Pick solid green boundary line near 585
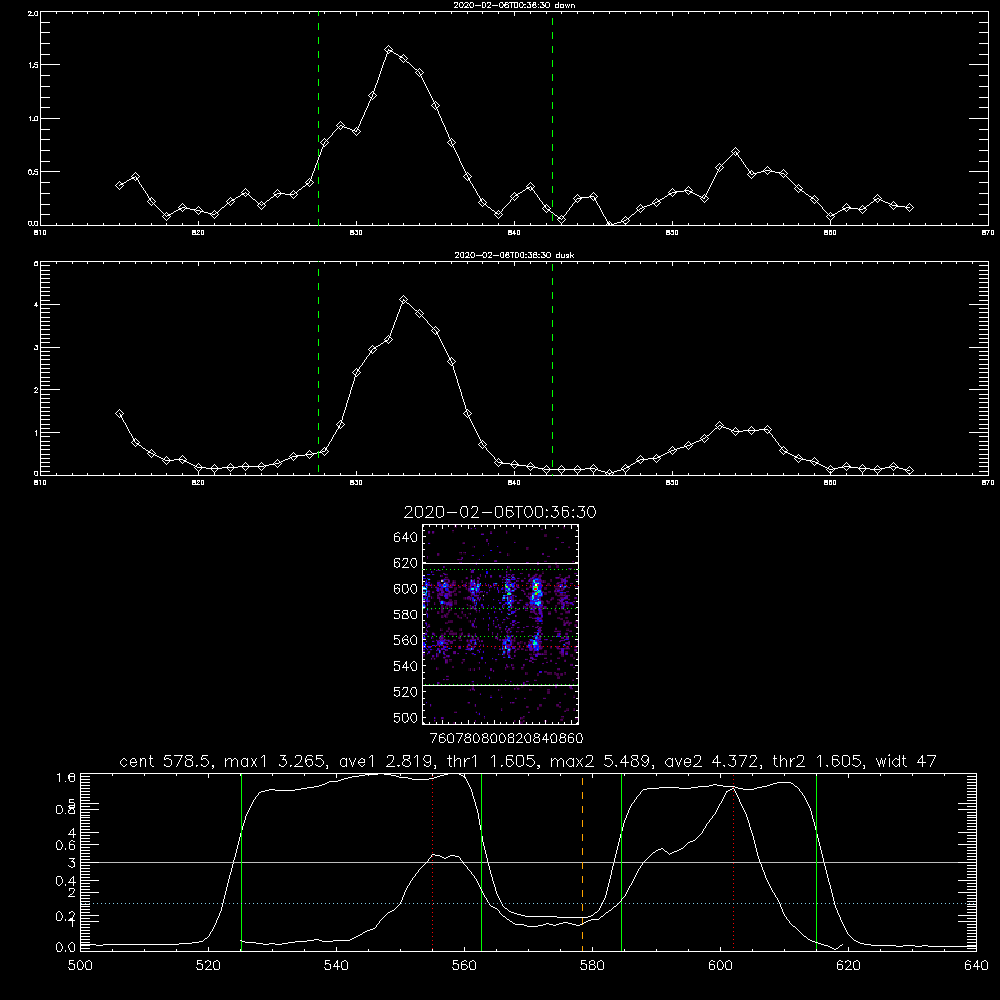Viewport: 1000px width, 1000px height. point(621,862)
